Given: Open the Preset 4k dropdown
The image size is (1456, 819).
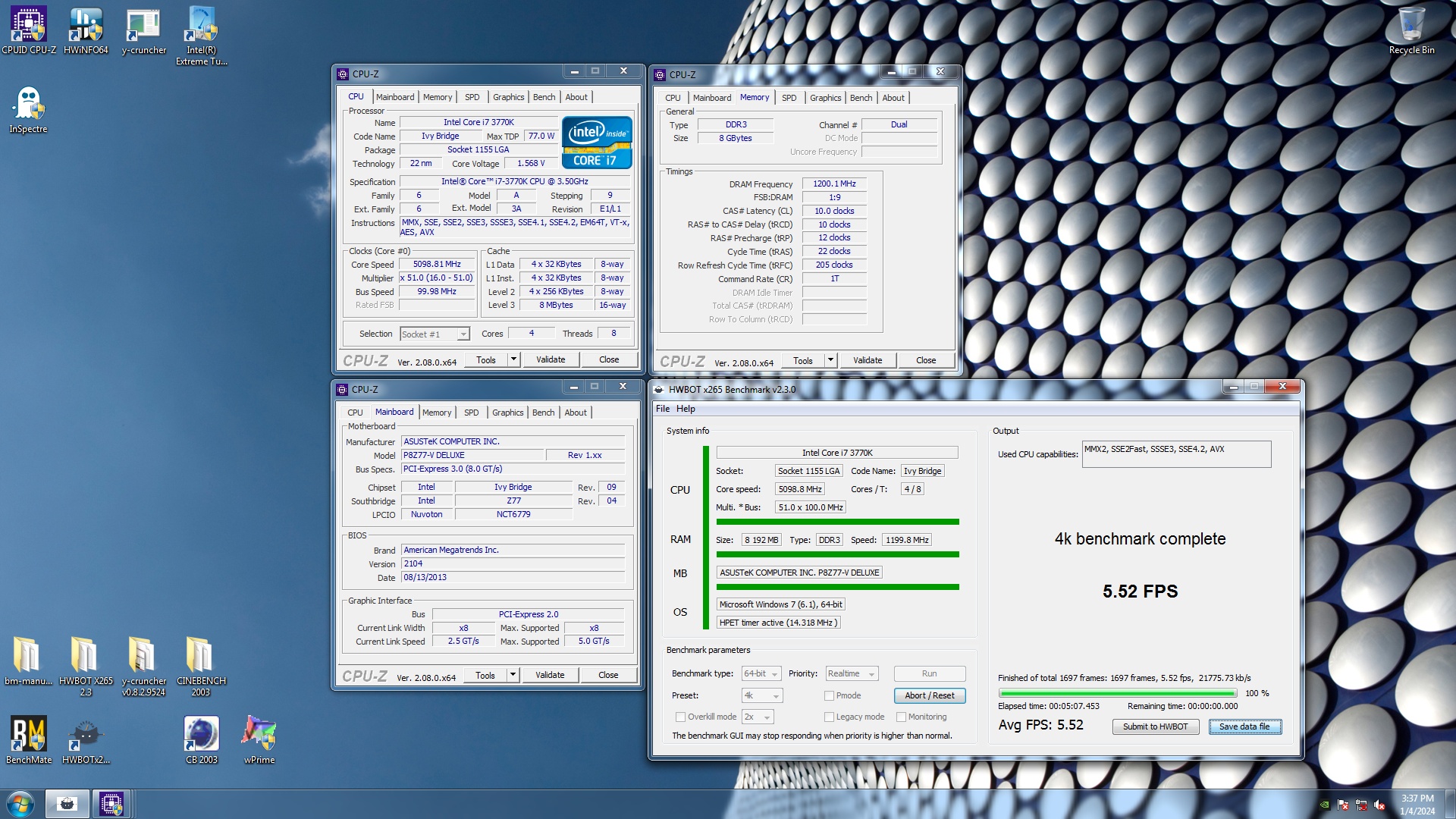Looking at the screenshot, I should pyautogui.click(x=761, y=695).
